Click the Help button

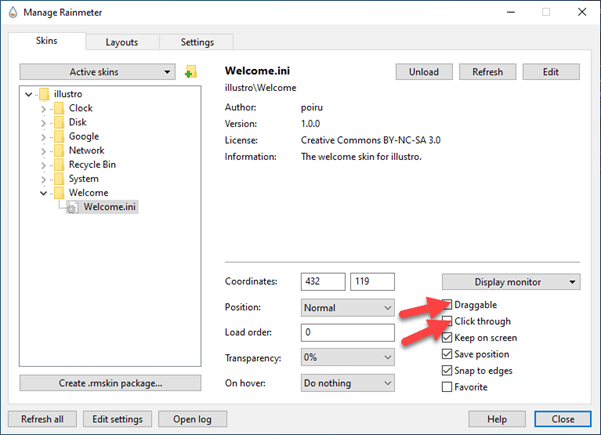coord(497,419)
